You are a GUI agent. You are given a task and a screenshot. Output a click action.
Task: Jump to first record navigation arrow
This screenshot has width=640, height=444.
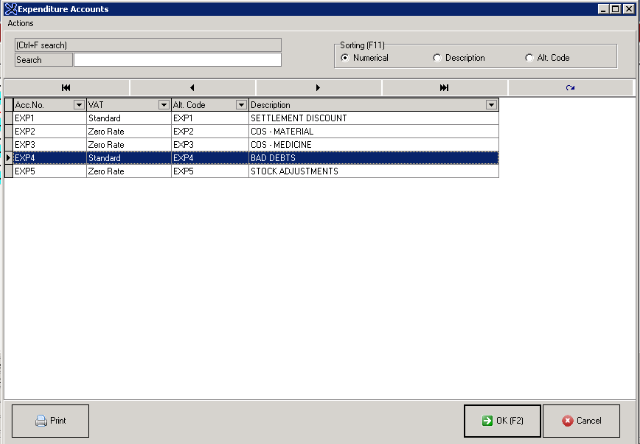66,88
